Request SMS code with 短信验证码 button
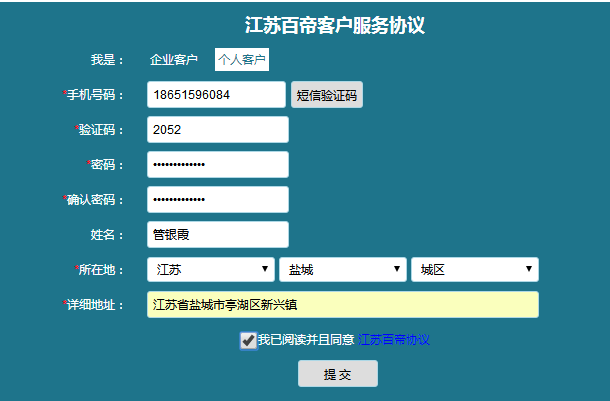The height and width of the screenshot is (401, 610). coord(327,95)
